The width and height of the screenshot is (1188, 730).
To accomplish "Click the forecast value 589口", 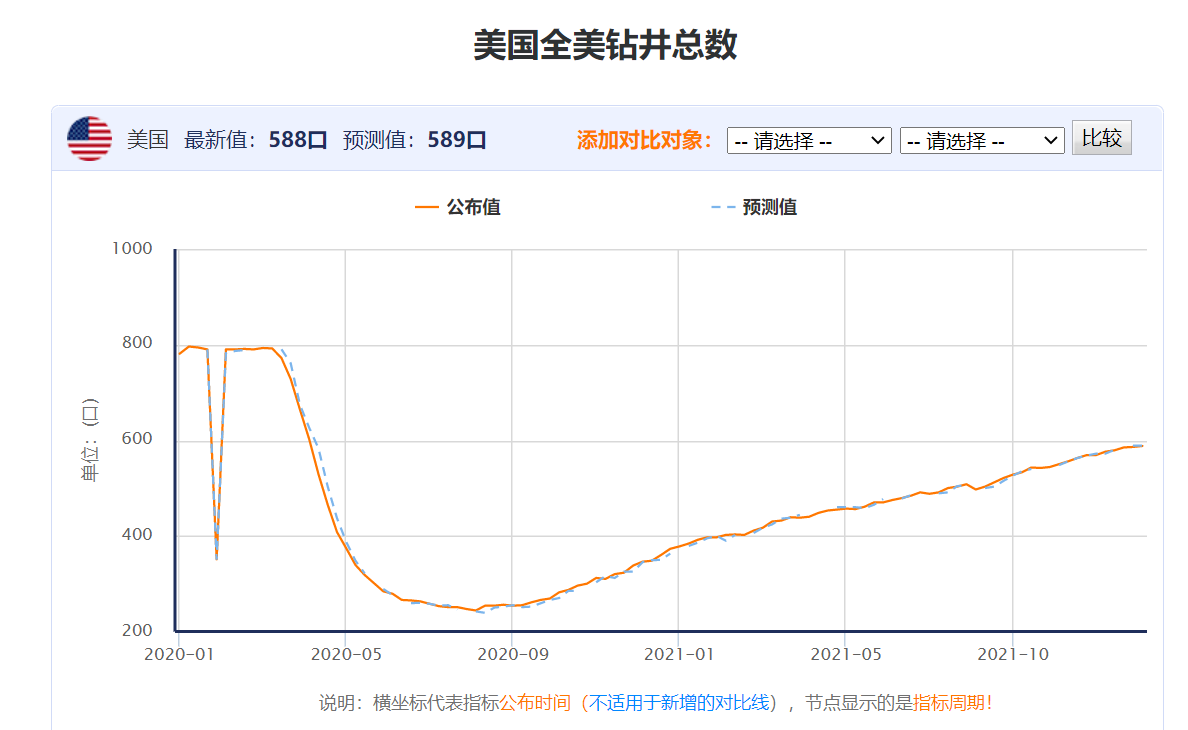I will click(456, 140).
